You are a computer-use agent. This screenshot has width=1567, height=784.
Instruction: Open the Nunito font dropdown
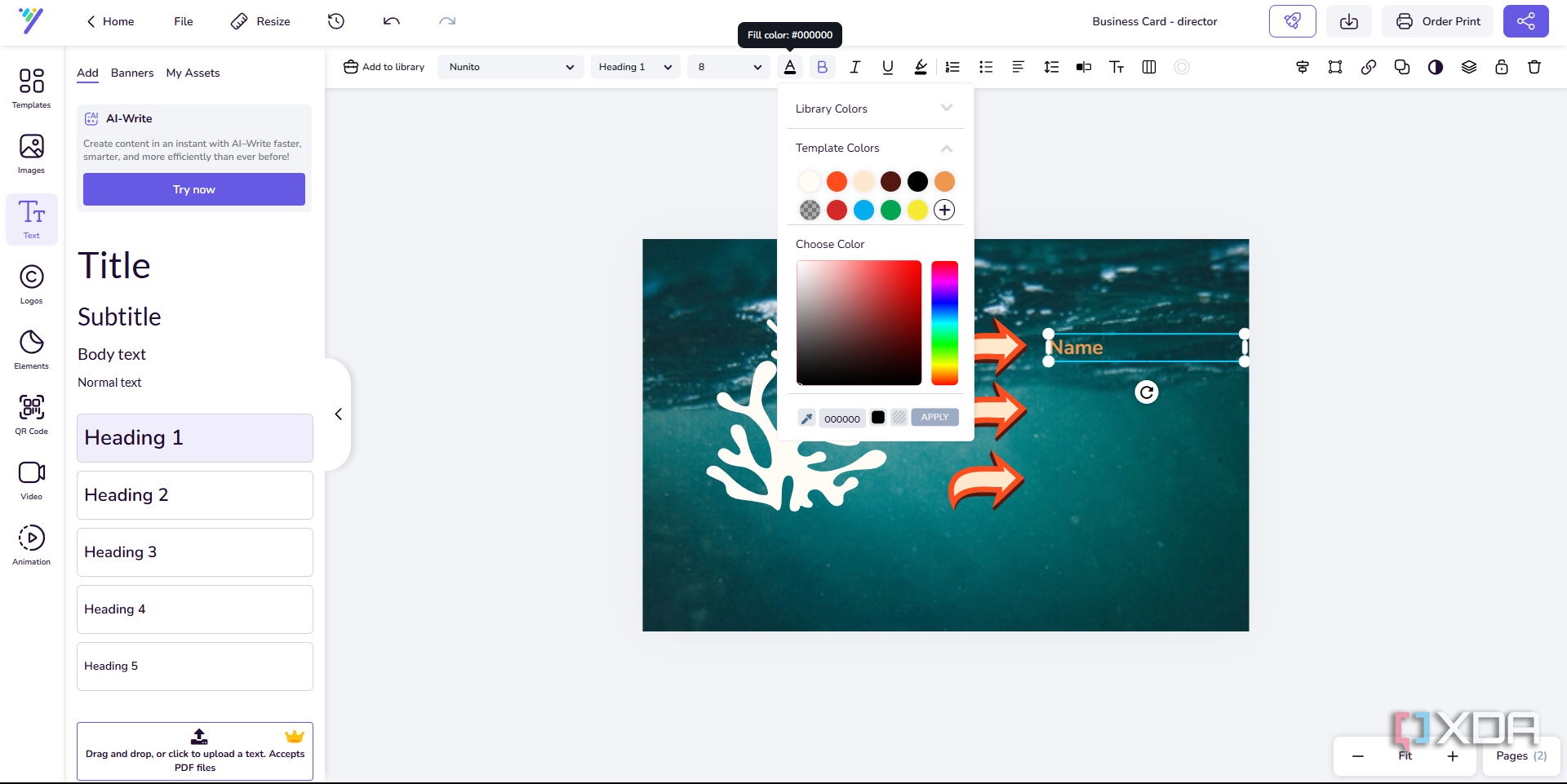511,67
